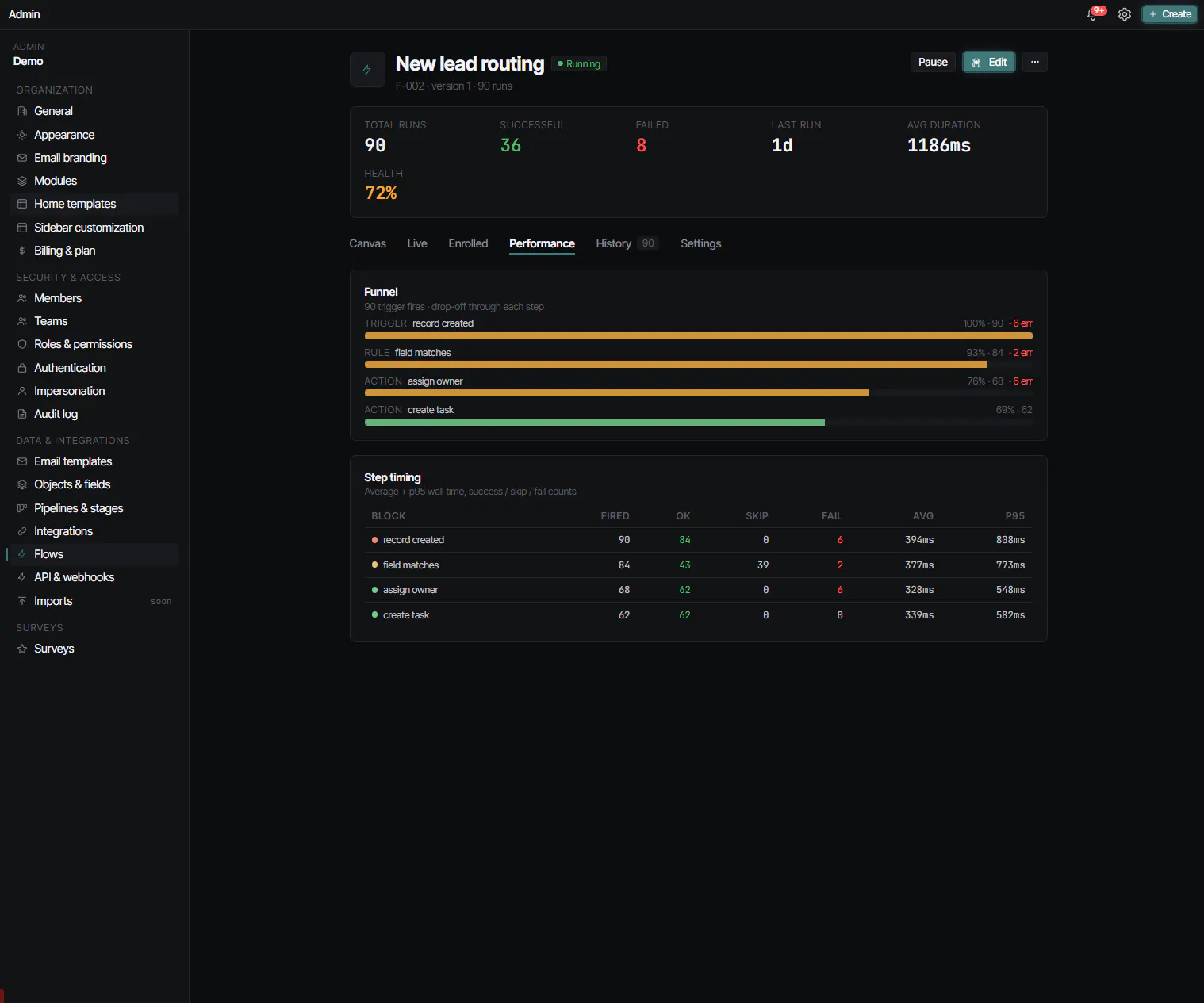Screen dimensions: 1204x1003
Task: Click the Email branding envelope icon
Action: point(22,158)
